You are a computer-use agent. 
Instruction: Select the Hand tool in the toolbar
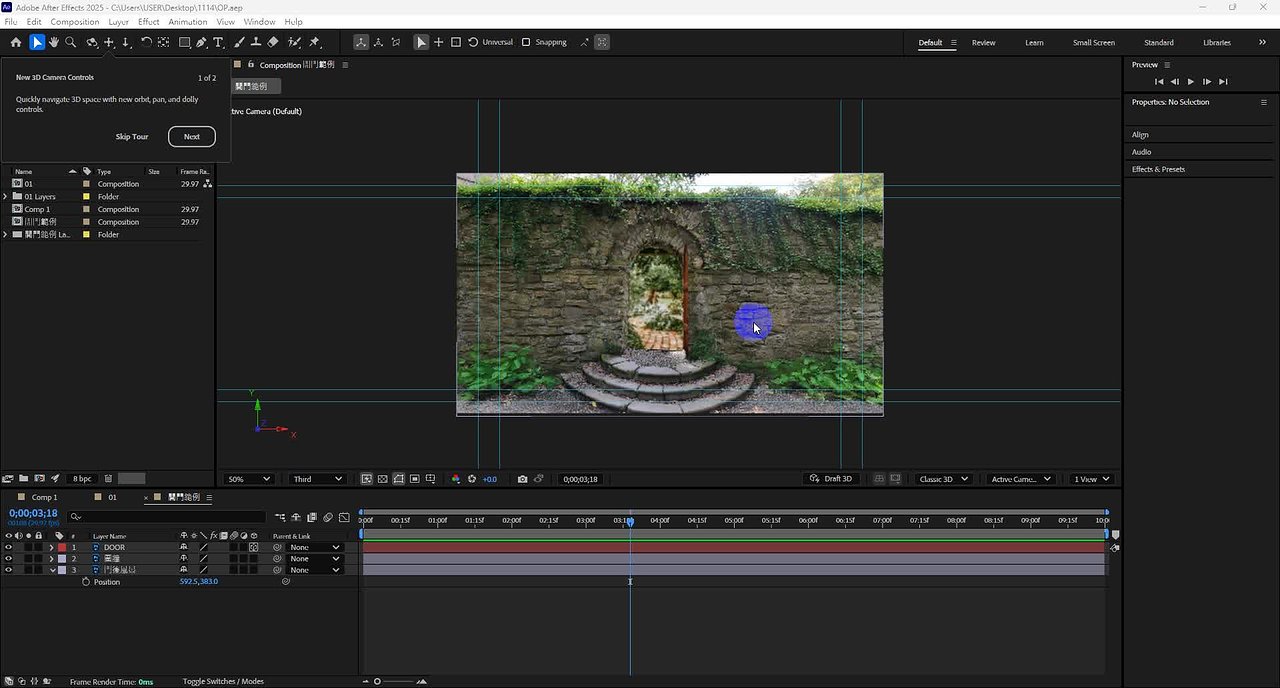(54, 42)
